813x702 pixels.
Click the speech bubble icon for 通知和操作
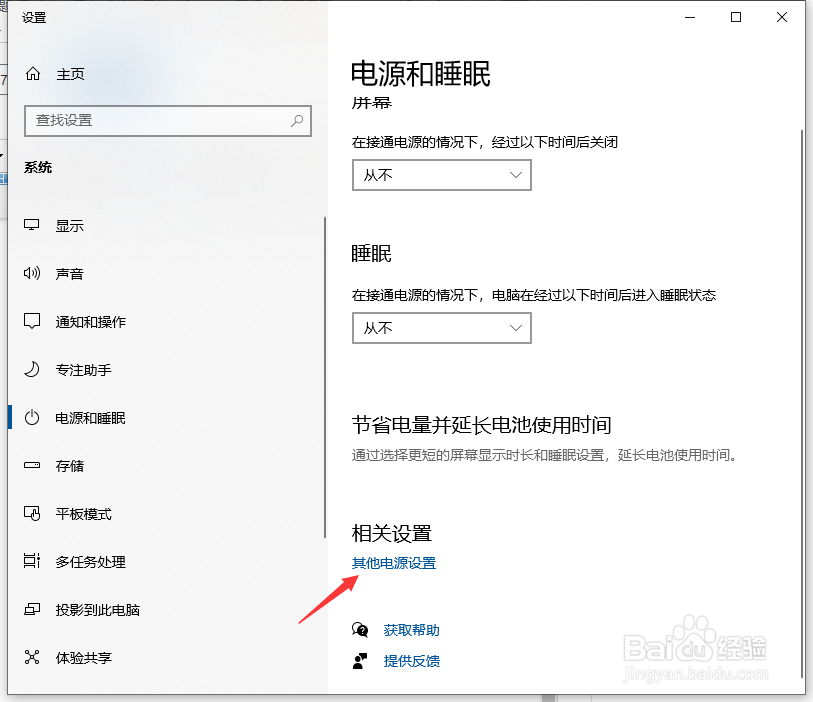click(32, 321)
